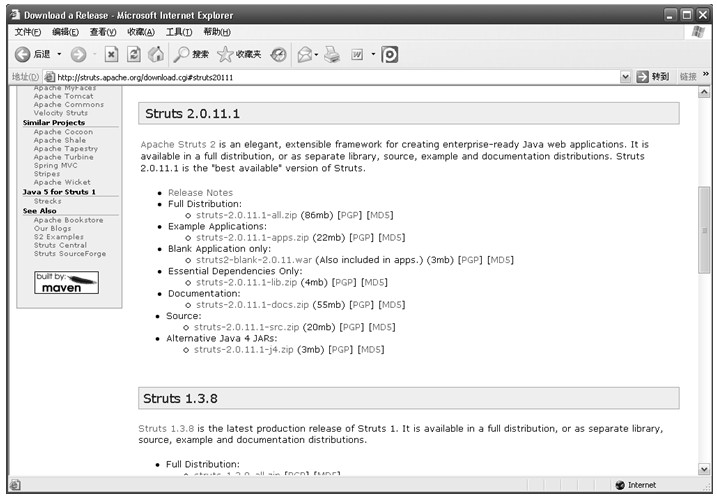Click the scrollbar down arrow

click(x=704, y=469)
